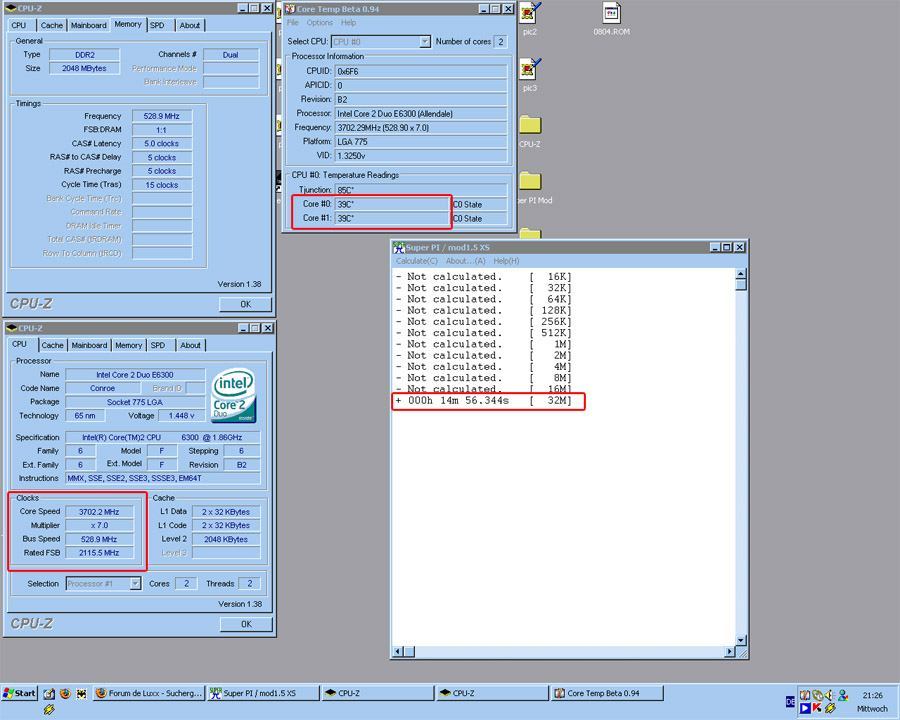The height and width of the screenshot is (720, 900).
Task: Click the red Kaspersky K tray icon
Action: pos(817,708)
